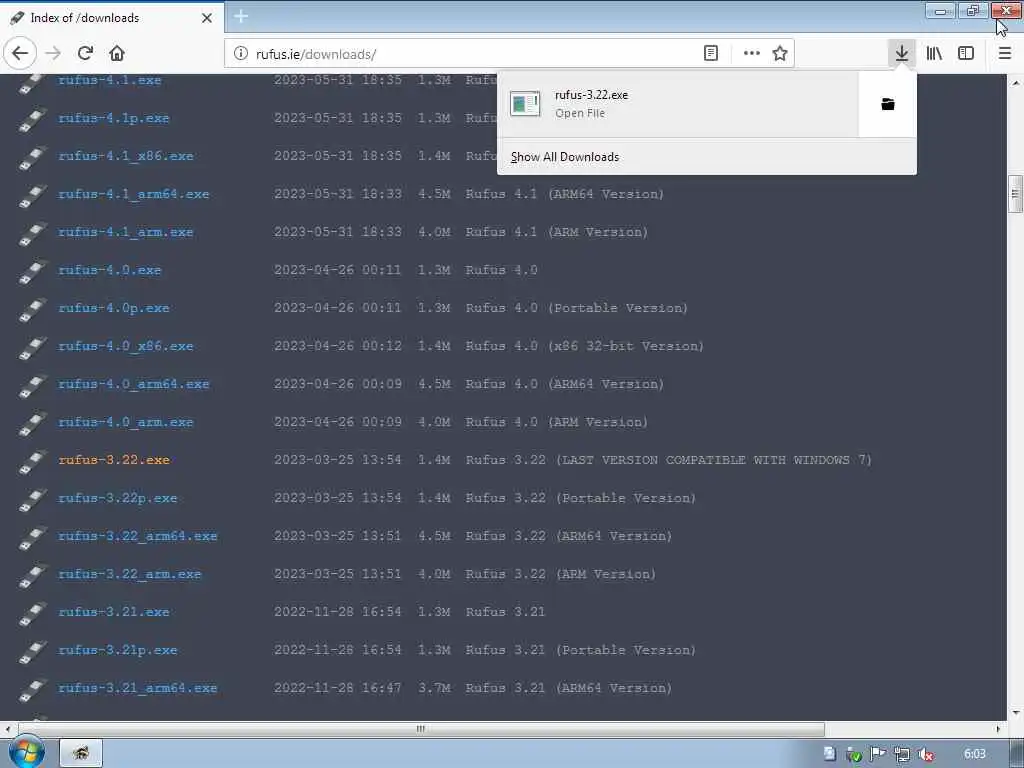Show sidebars icon in the toolbar
This screenshot has width=1024, height=768.
pos(966,54)
